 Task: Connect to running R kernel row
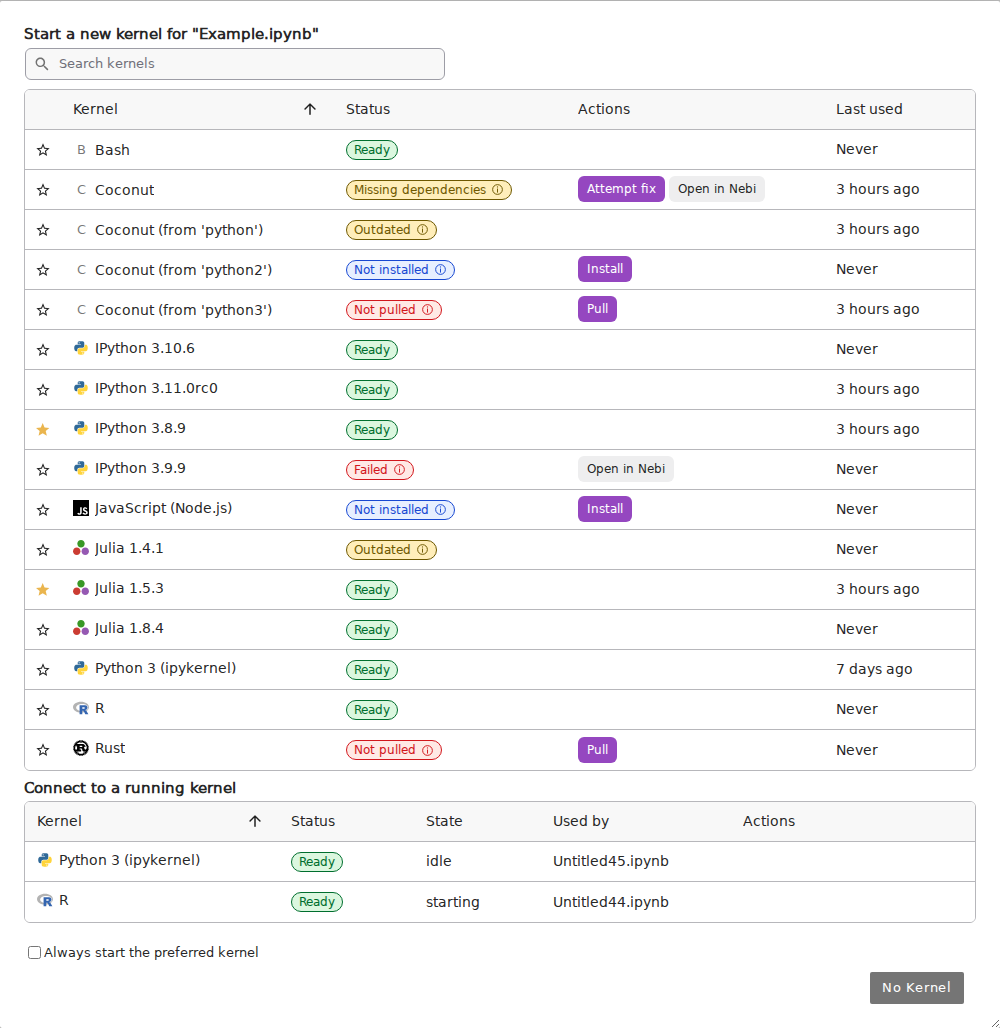click(500, 901)
